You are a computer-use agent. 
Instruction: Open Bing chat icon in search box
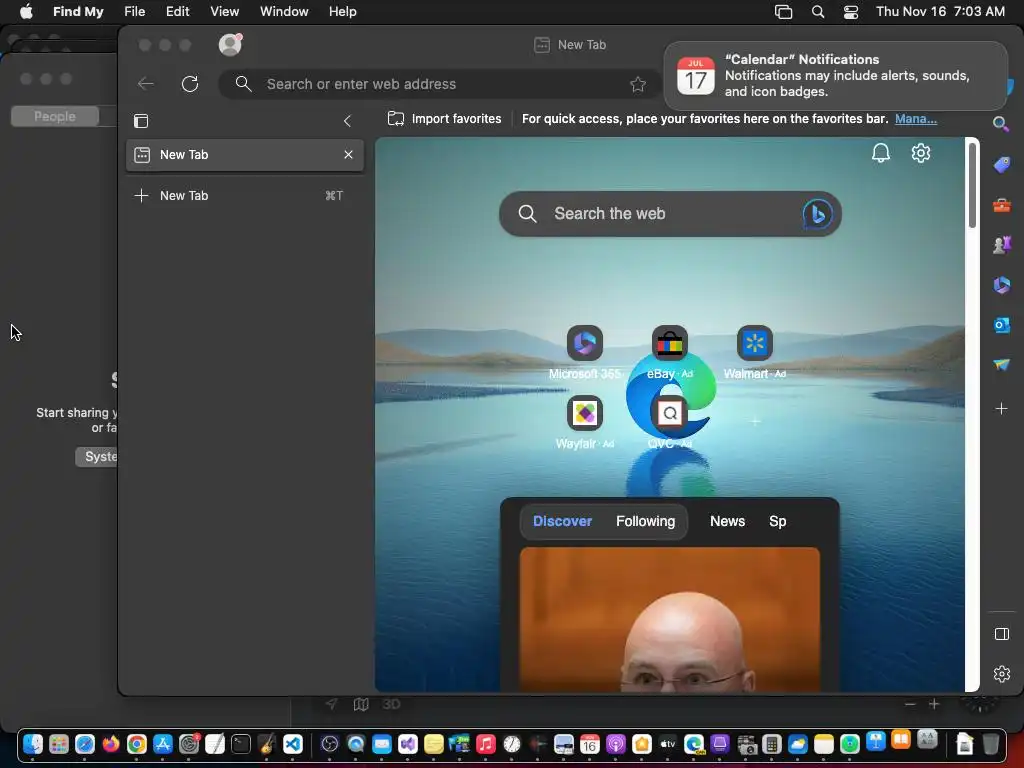coord(817,214)
